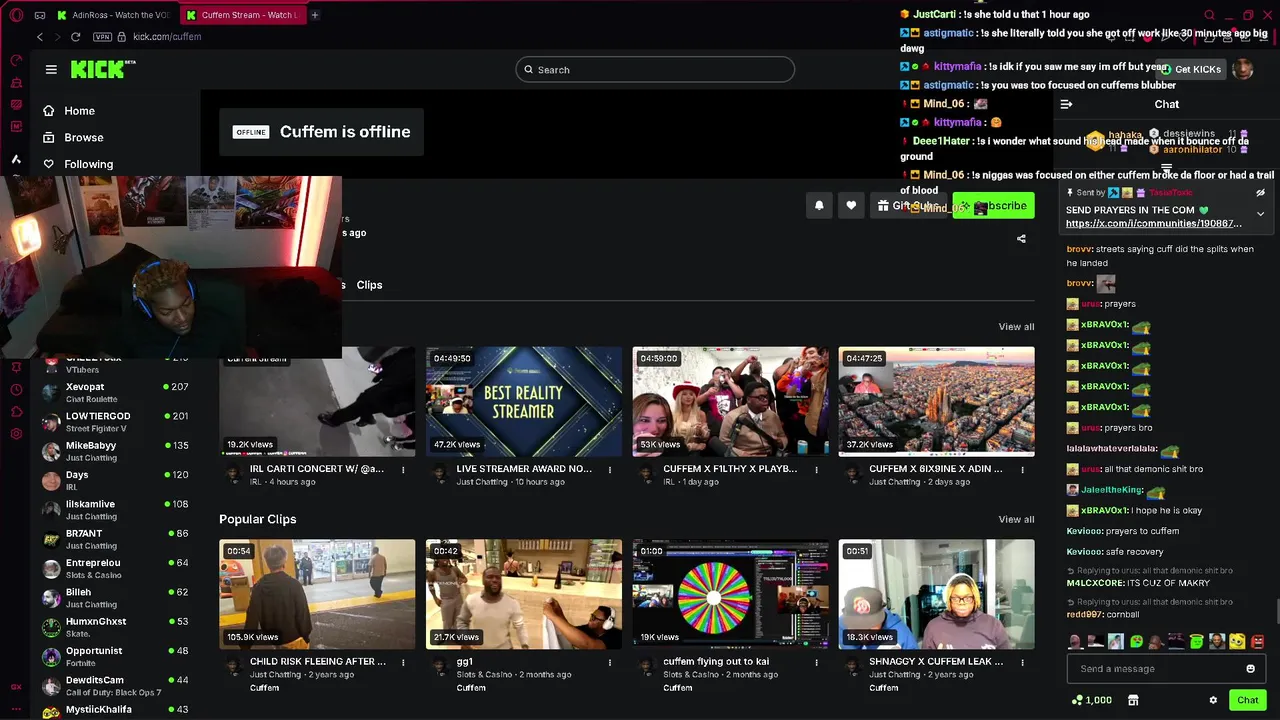Go to Home in sidebar

[80, 111]
